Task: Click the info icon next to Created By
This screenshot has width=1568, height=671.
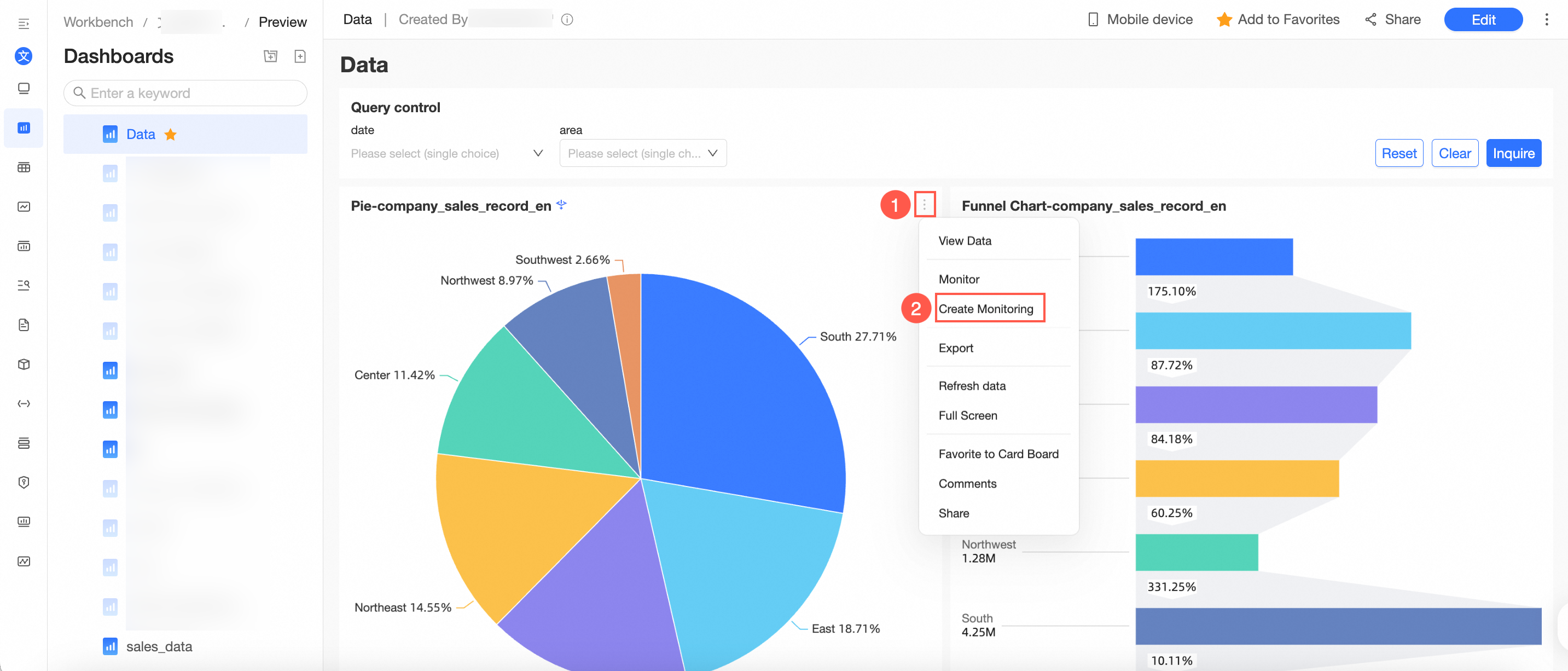Action: [567, 20]
